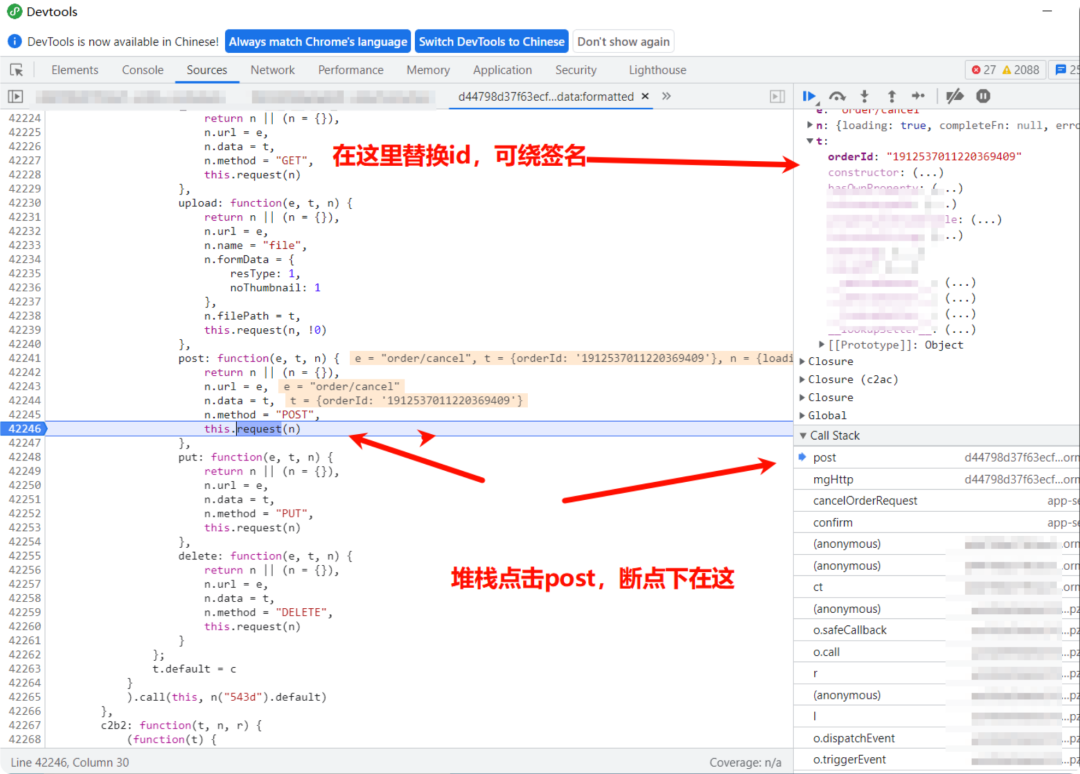Set breakpoint on line number 42241
This screenshot has height=774, width=1080.
(x=25, y=358)
